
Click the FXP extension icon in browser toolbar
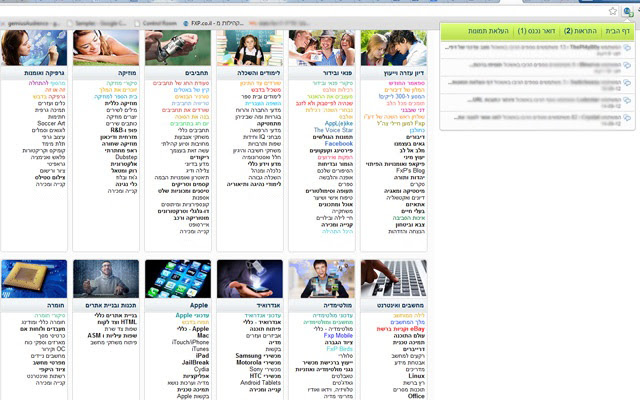628,12
